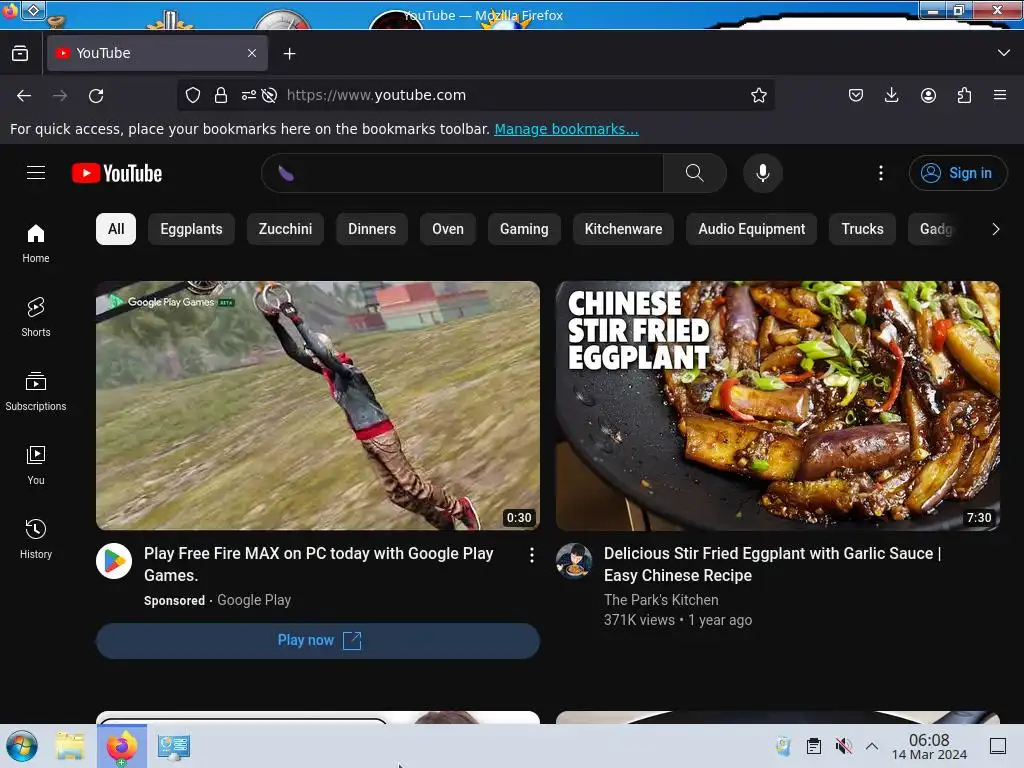Filter by Dinners chip
Viewport: 1024px width, 768px height.
click(x=372, y=229)
